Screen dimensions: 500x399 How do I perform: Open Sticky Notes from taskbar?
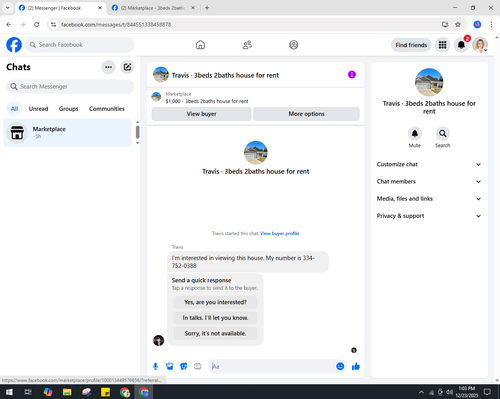pos(105,392)
